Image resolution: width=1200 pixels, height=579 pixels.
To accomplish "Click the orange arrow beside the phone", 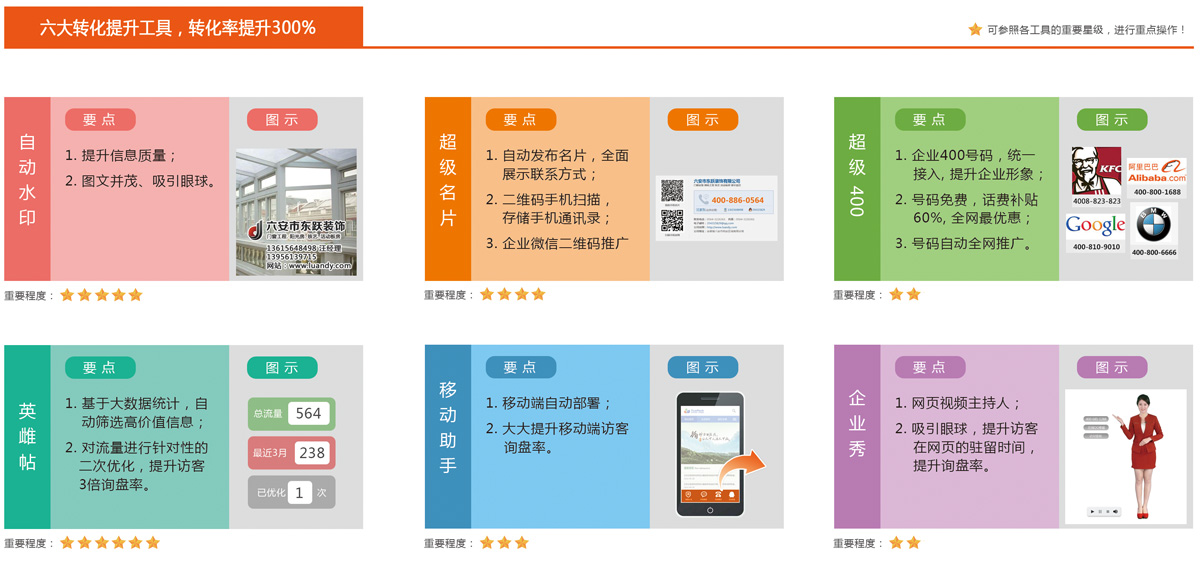I will pyautogui.click(x=741, y=465).
